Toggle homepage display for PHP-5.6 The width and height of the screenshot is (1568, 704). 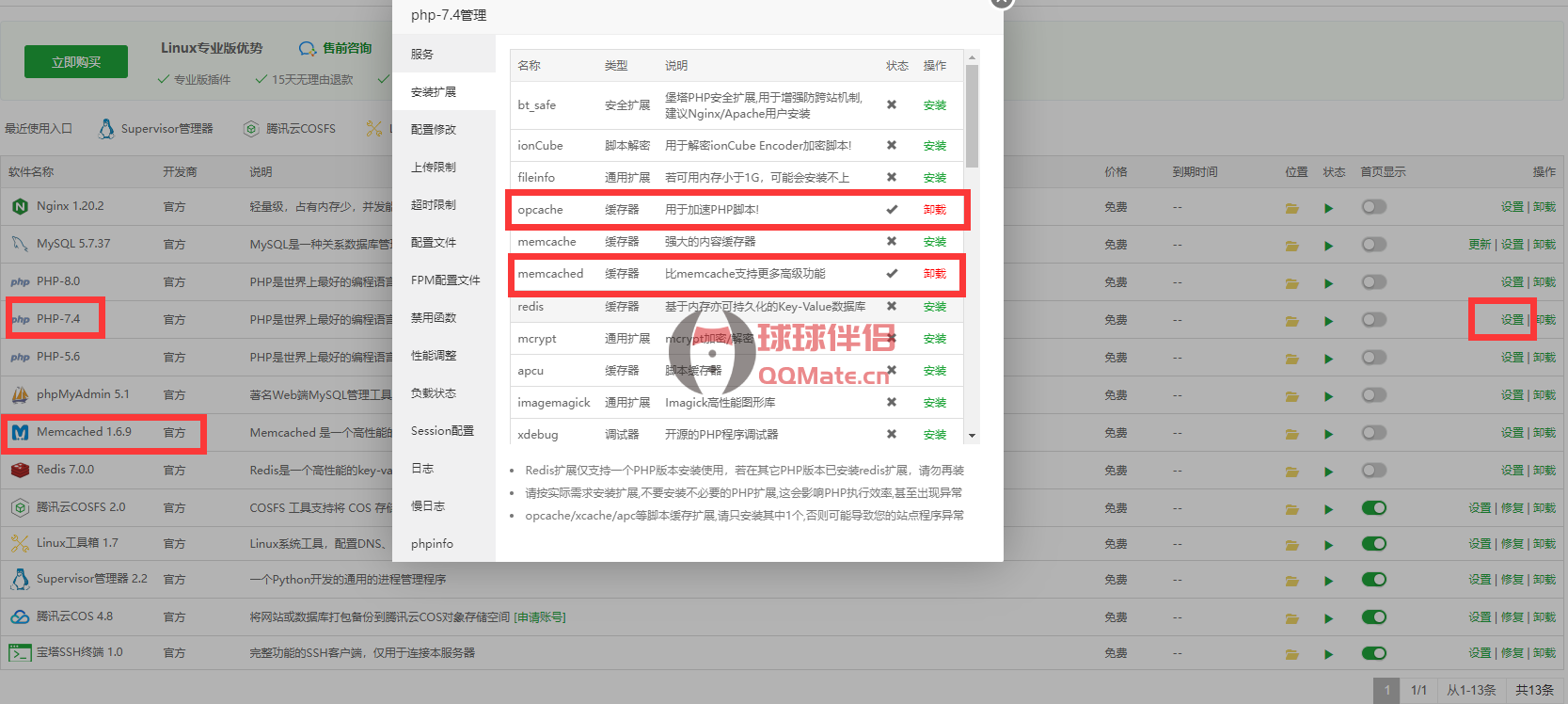pos(1374,357)
